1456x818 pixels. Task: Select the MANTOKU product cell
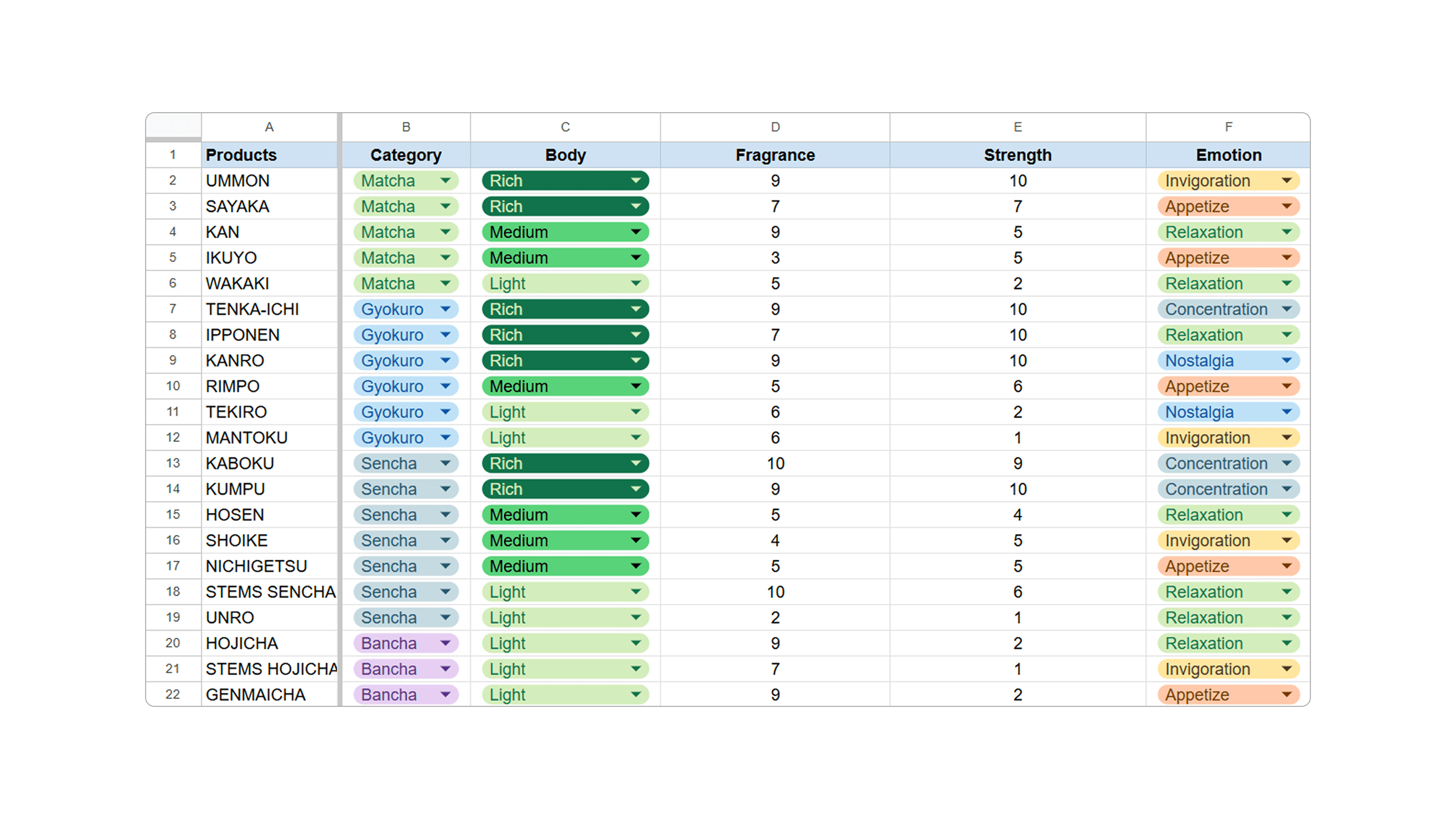click(270, 438)
